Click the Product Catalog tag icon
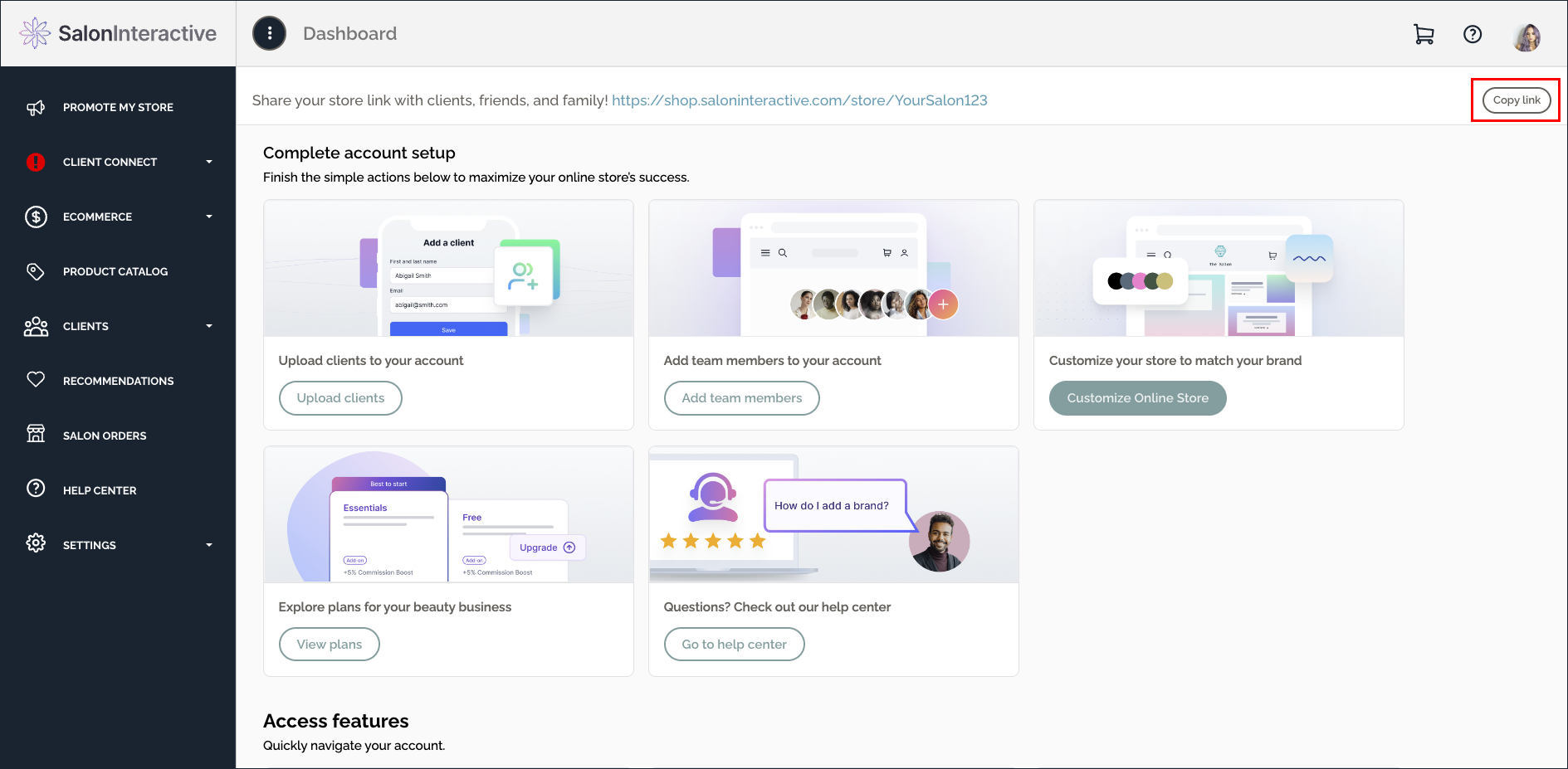The image size is (1568, 769). 36,271
